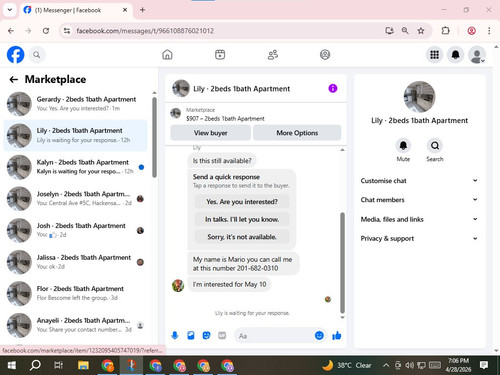Open Facebook search magnifier icon
The height and width of the screenshot is (375, 500).
click(x=37, y=55)
